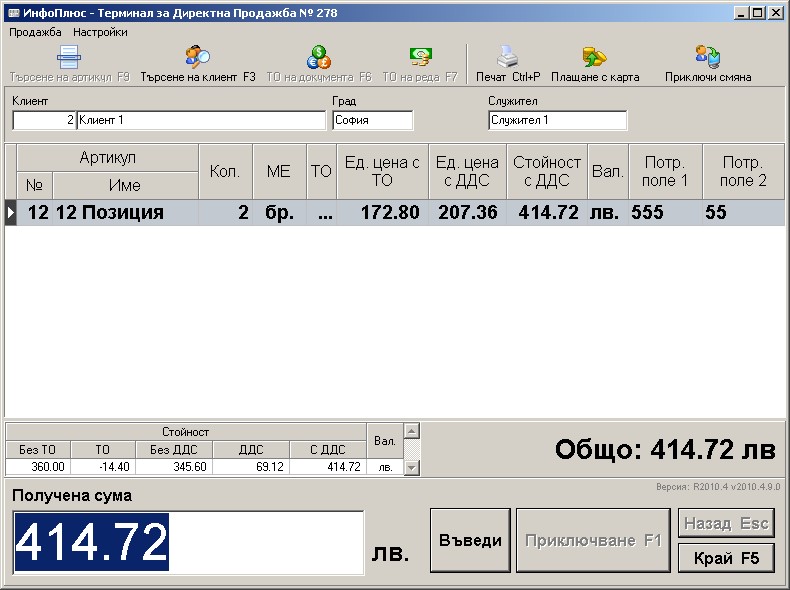
Task: Click the Общо: 414.72 лв total label
Action: click(665, 449)
